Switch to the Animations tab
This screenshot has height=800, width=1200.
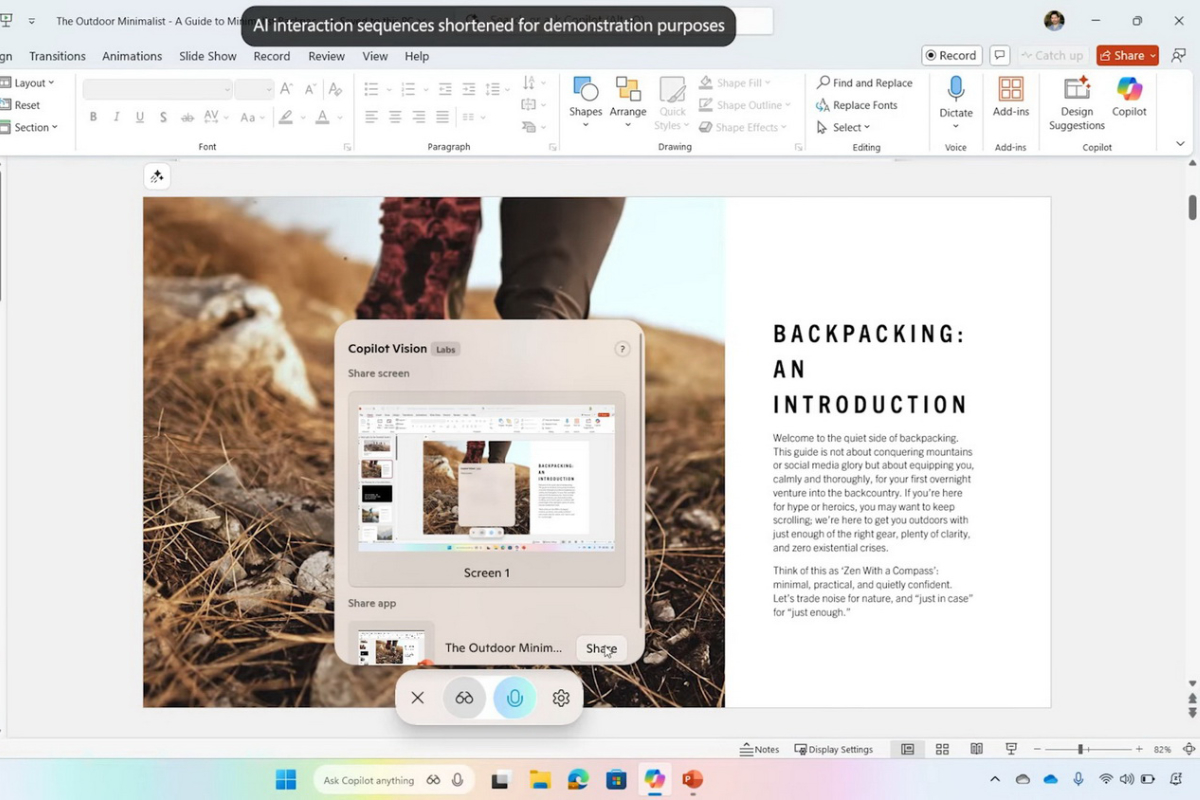[x=132, y=56]
